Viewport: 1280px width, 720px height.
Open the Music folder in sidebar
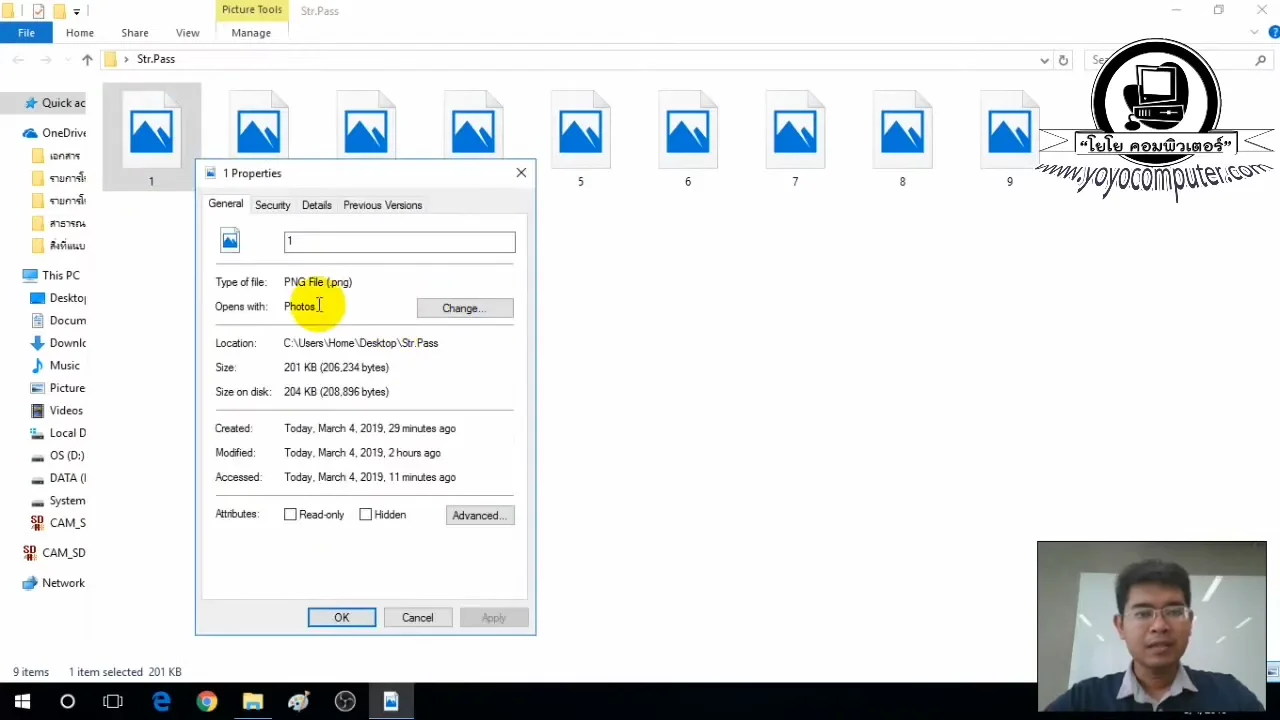point(64,365)
